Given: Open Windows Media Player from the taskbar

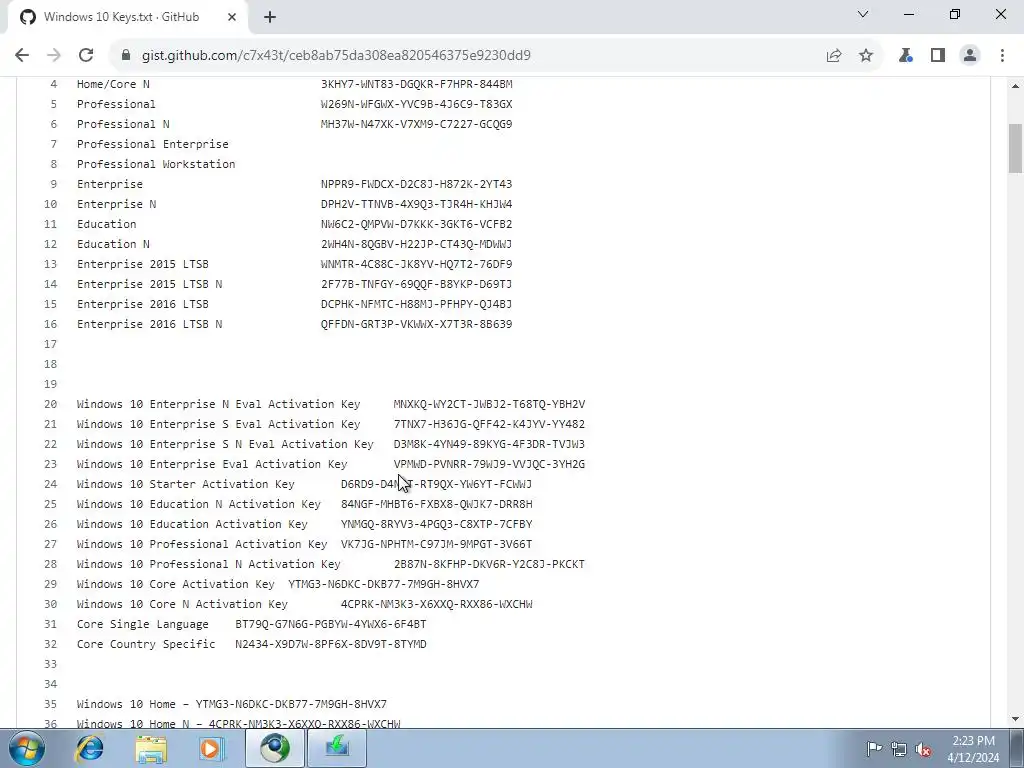Looking at the screenshot, I should click(x=210, y=748).
